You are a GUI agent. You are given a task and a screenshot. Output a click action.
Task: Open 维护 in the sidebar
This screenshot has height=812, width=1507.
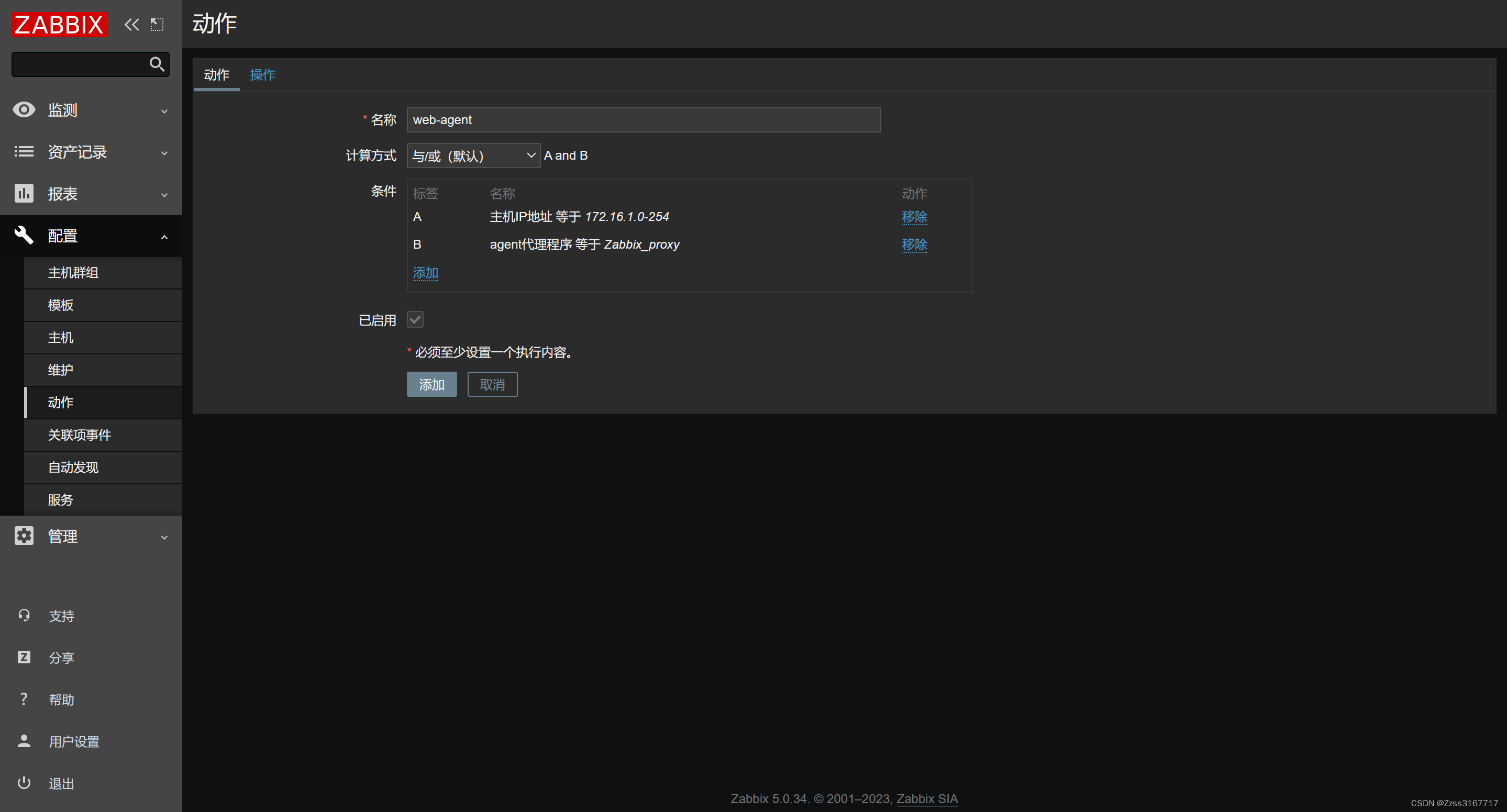pyautogui.click(x=103, y=370)
